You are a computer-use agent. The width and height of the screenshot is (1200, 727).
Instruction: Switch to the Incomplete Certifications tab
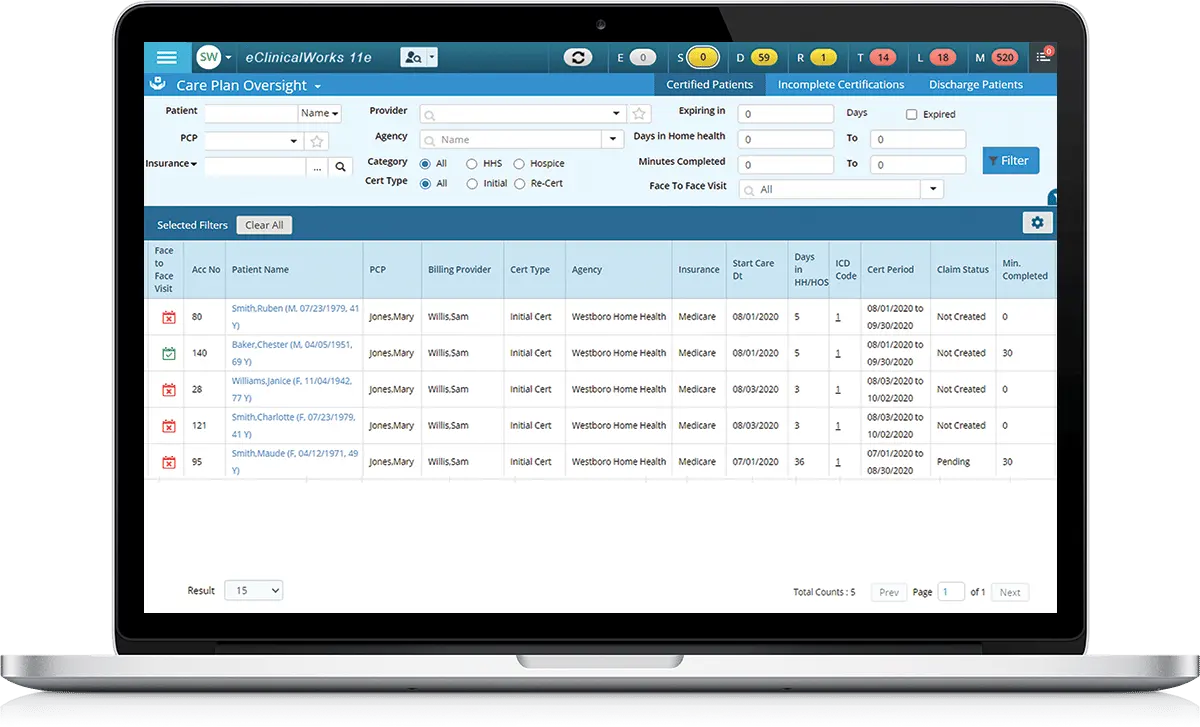840,84
